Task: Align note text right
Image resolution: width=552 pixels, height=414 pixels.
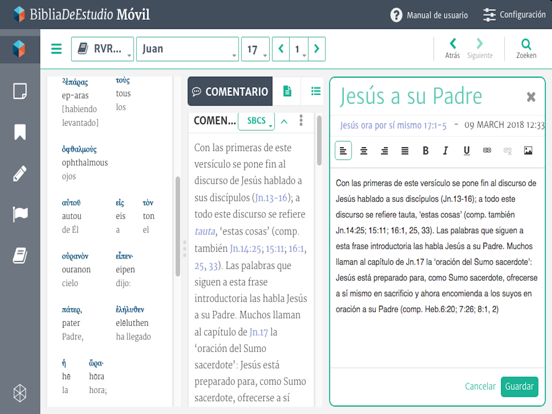Action: (x=384, y=151)
